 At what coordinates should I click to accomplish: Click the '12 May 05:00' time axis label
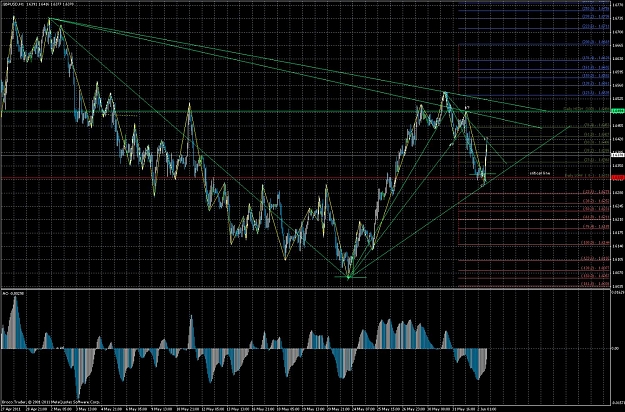tap(212, 409)
